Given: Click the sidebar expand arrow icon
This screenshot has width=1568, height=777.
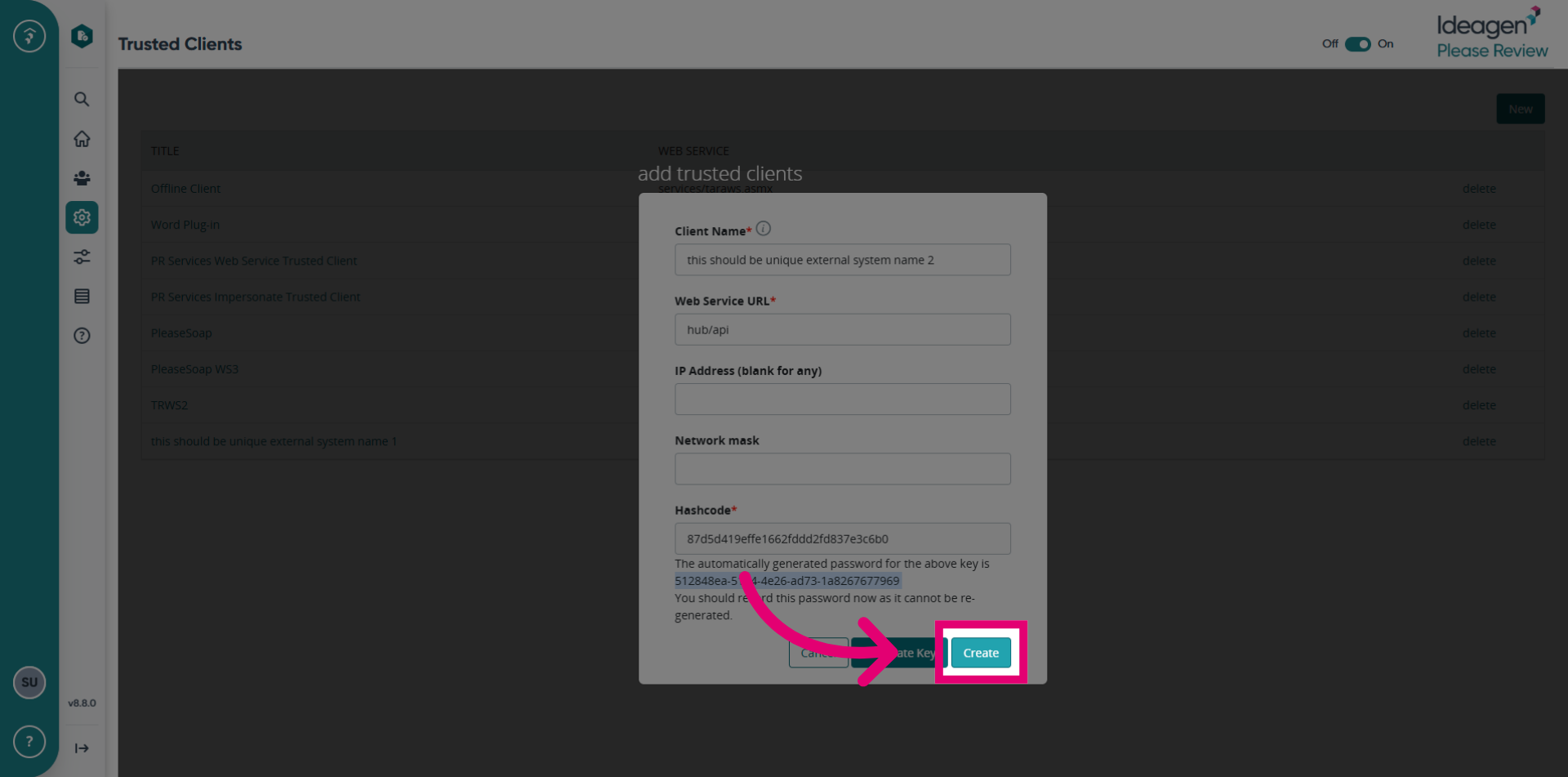Looking at the screenshot, I should click(82, 748).
